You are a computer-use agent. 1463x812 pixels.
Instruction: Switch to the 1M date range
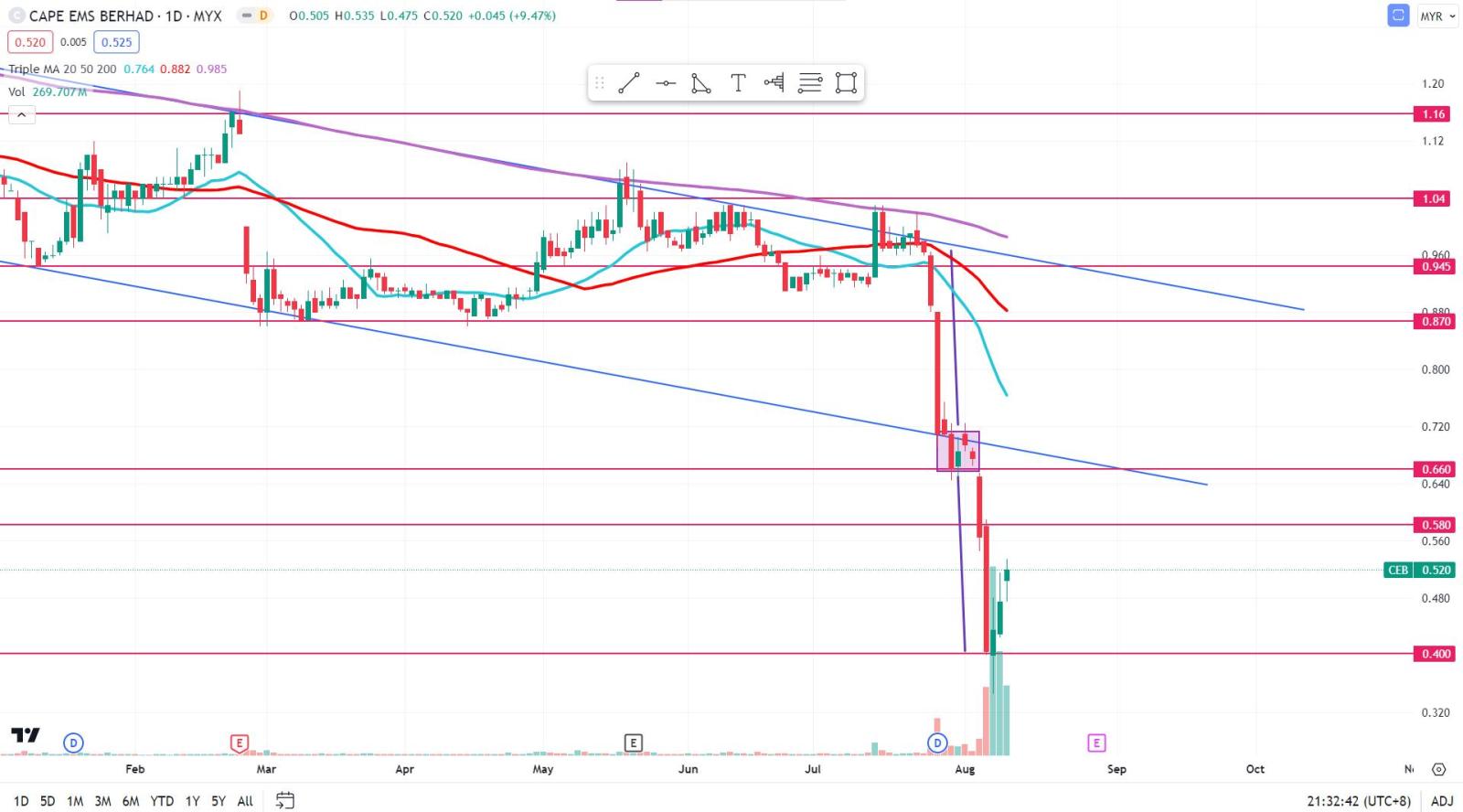(x=75, y=801)
